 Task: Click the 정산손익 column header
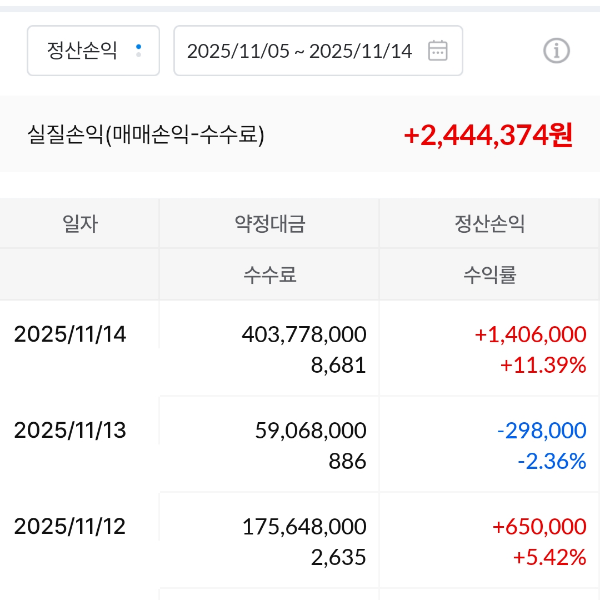tap(489, 224)
